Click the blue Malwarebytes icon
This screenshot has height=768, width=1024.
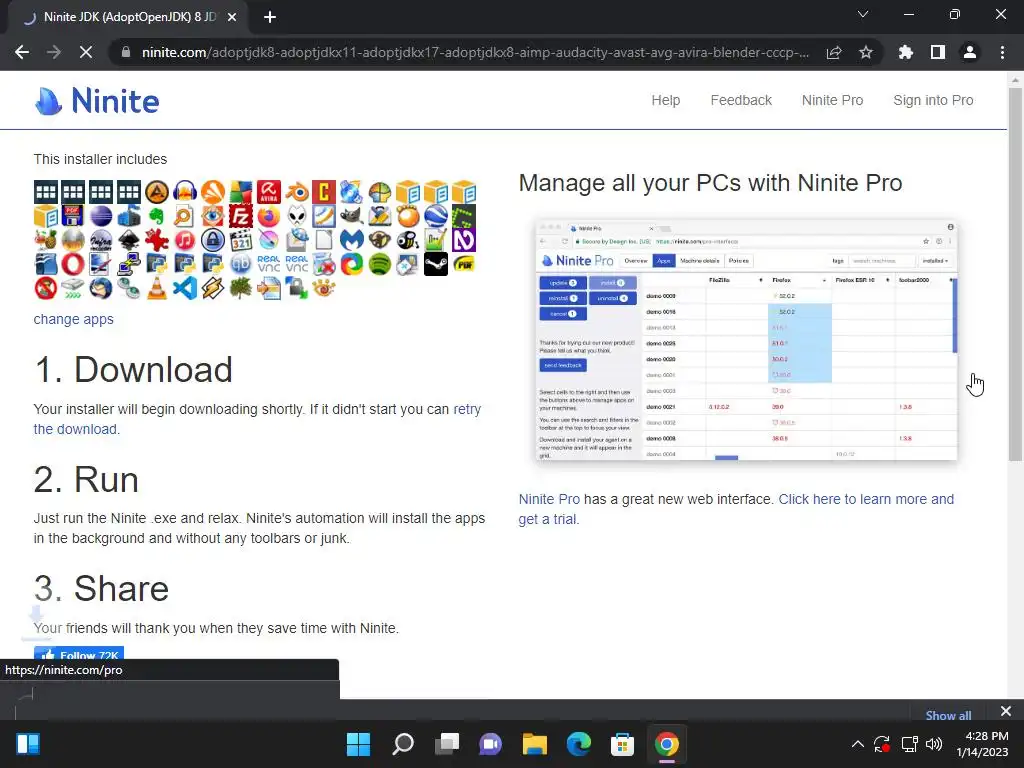point(352,240)
